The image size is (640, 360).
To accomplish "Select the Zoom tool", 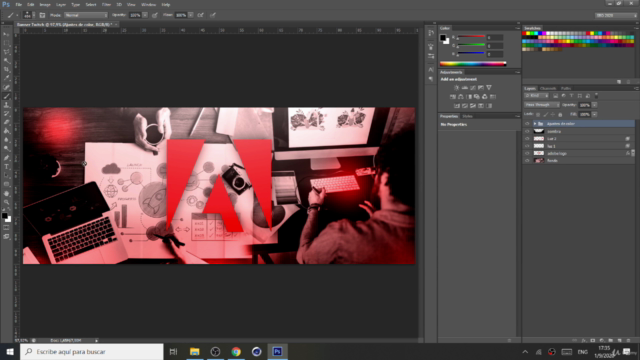I will click(7, 202).
